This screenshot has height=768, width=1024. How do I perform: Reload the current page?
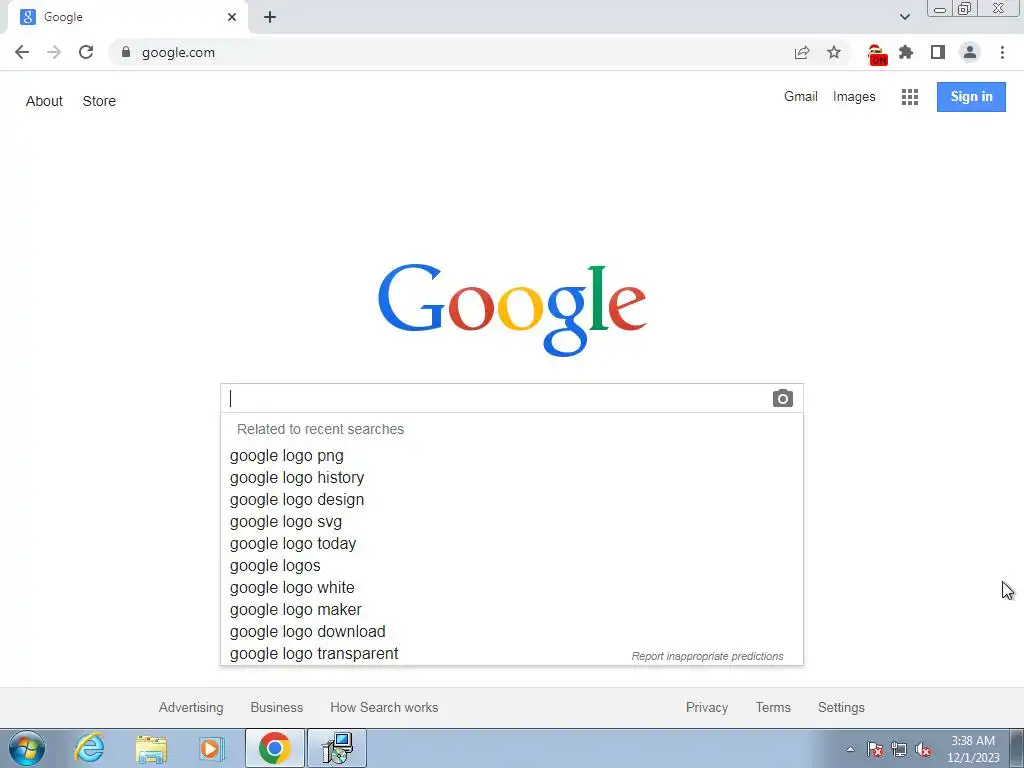click(x=86, y=52)
